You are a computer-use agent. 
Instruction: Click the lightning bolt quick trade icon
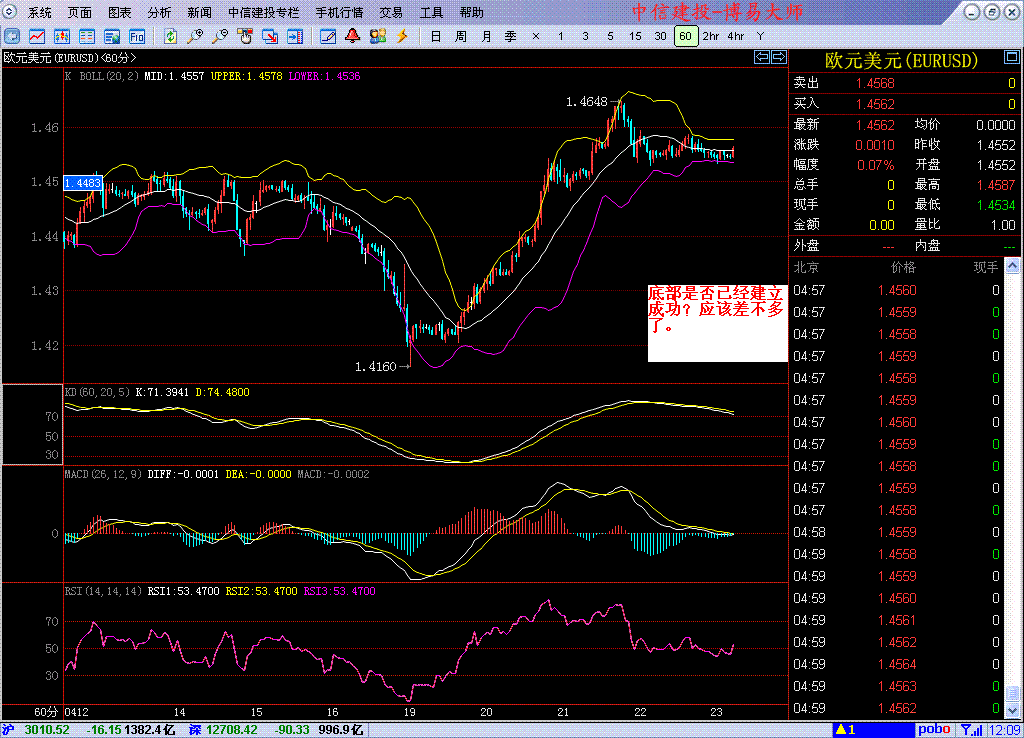(402, 37)
